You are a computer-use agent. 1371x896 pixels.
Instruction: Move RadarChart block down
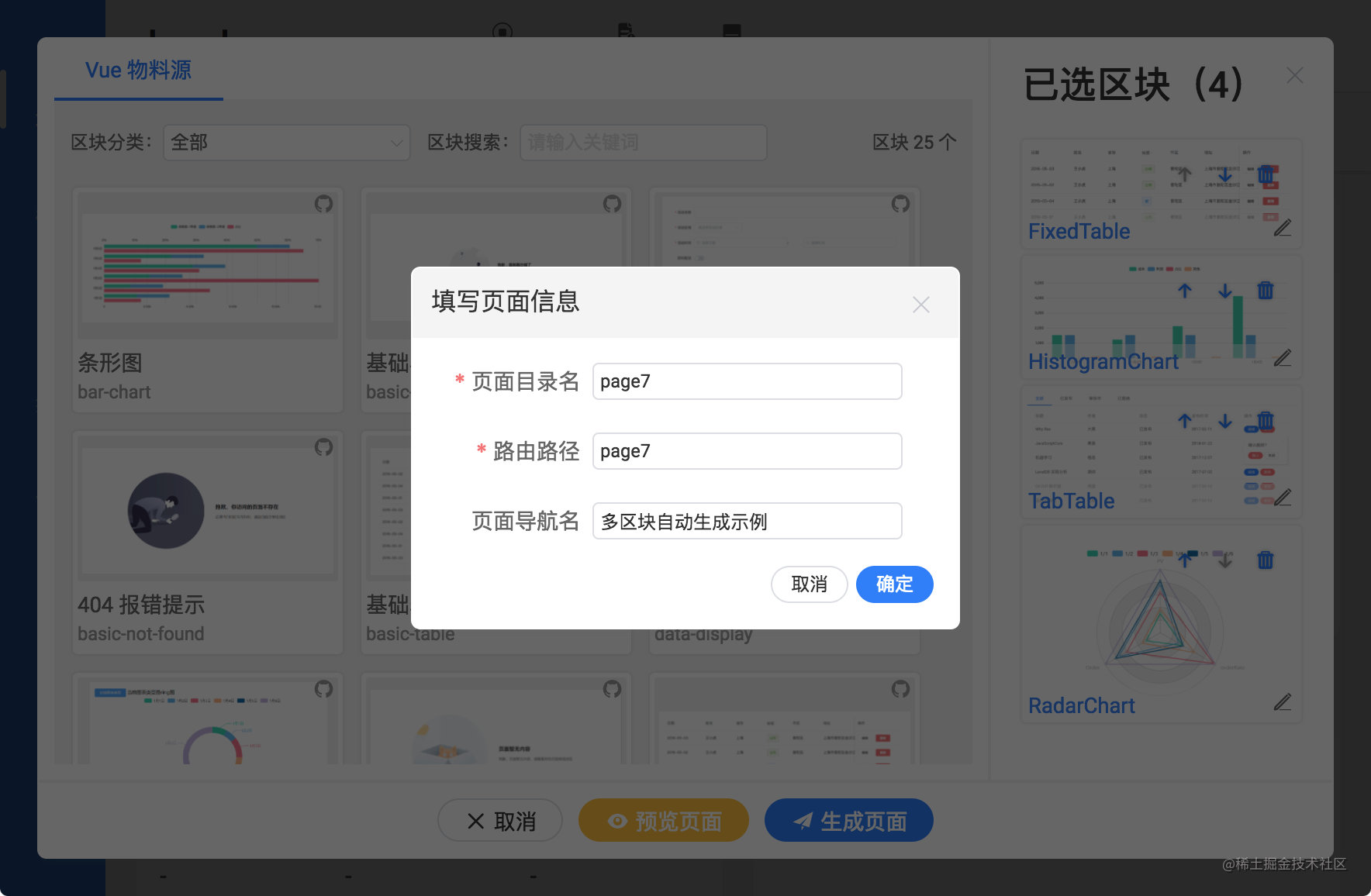pyautogui.click(x=1225, y=560)
